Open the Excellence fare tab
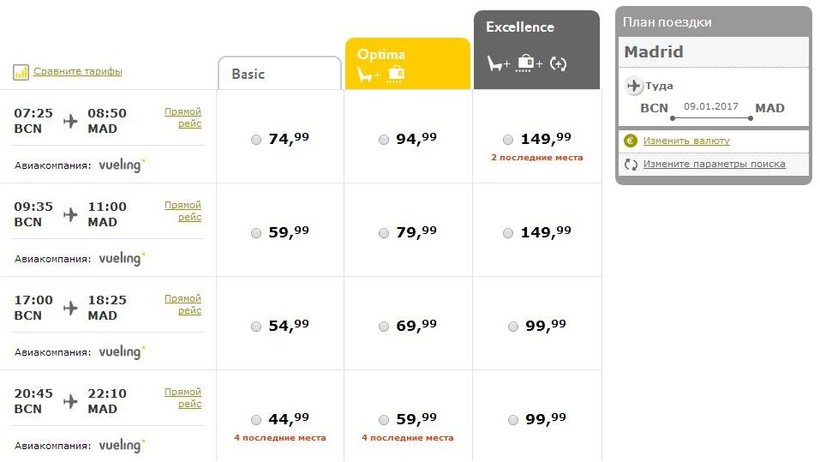Screen dimensions: 820x462 click(537, 50)
